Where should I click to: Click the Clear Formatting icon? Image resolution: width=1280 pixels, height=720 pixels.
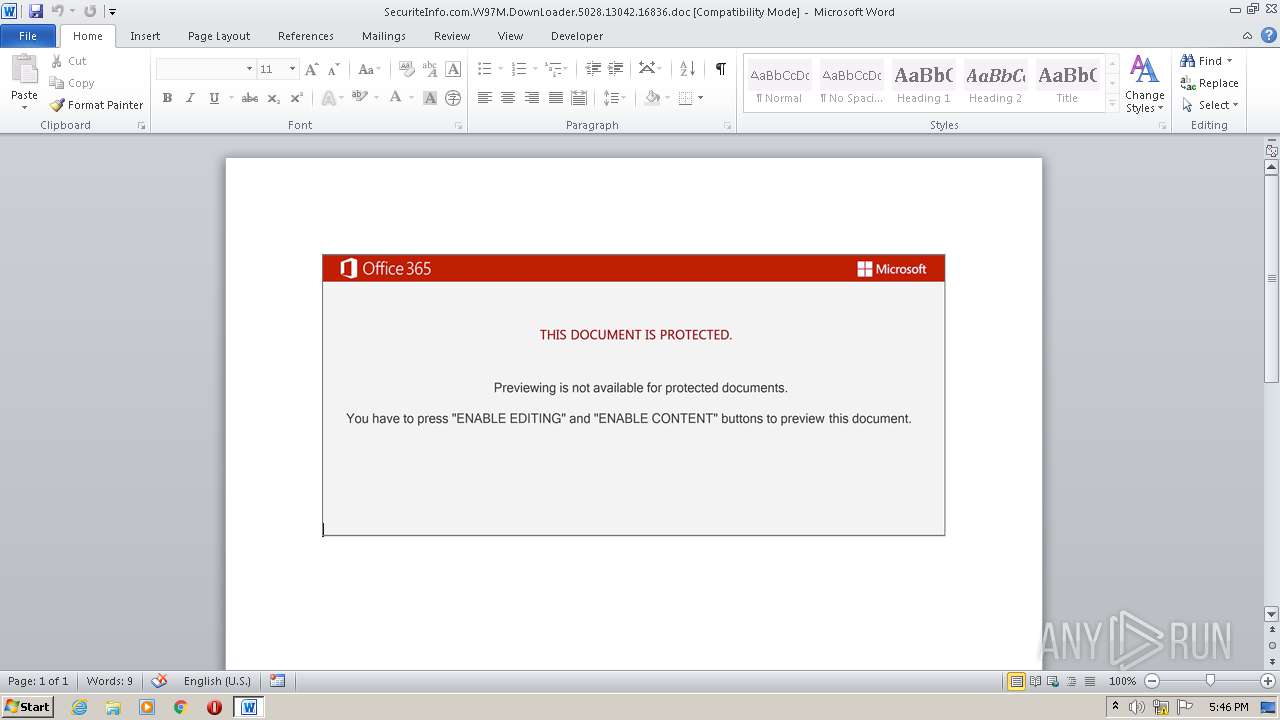pyautogui.click(x=406, y=69)
